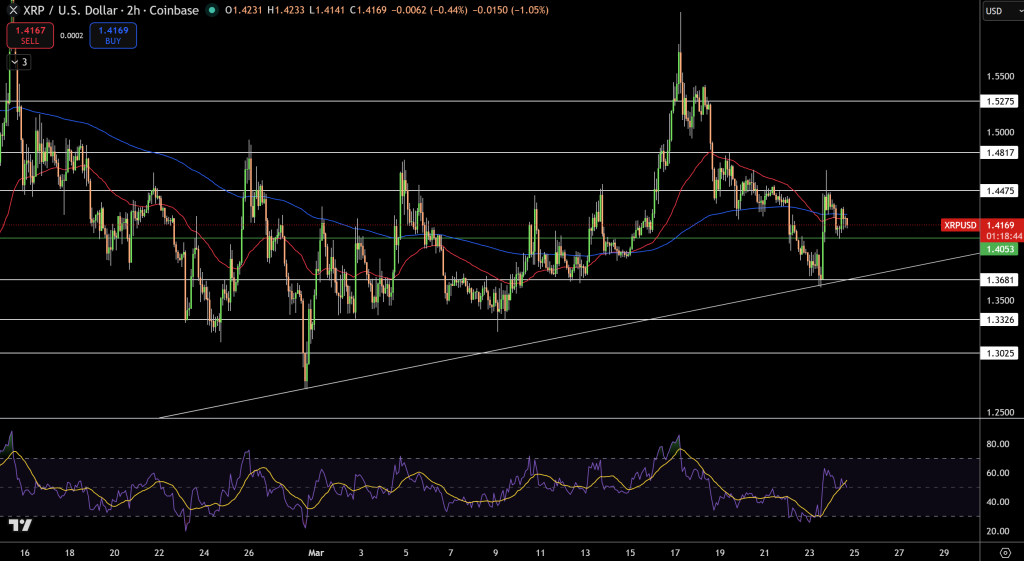Select the 1.3025 price line label

[x=999, y=353]
